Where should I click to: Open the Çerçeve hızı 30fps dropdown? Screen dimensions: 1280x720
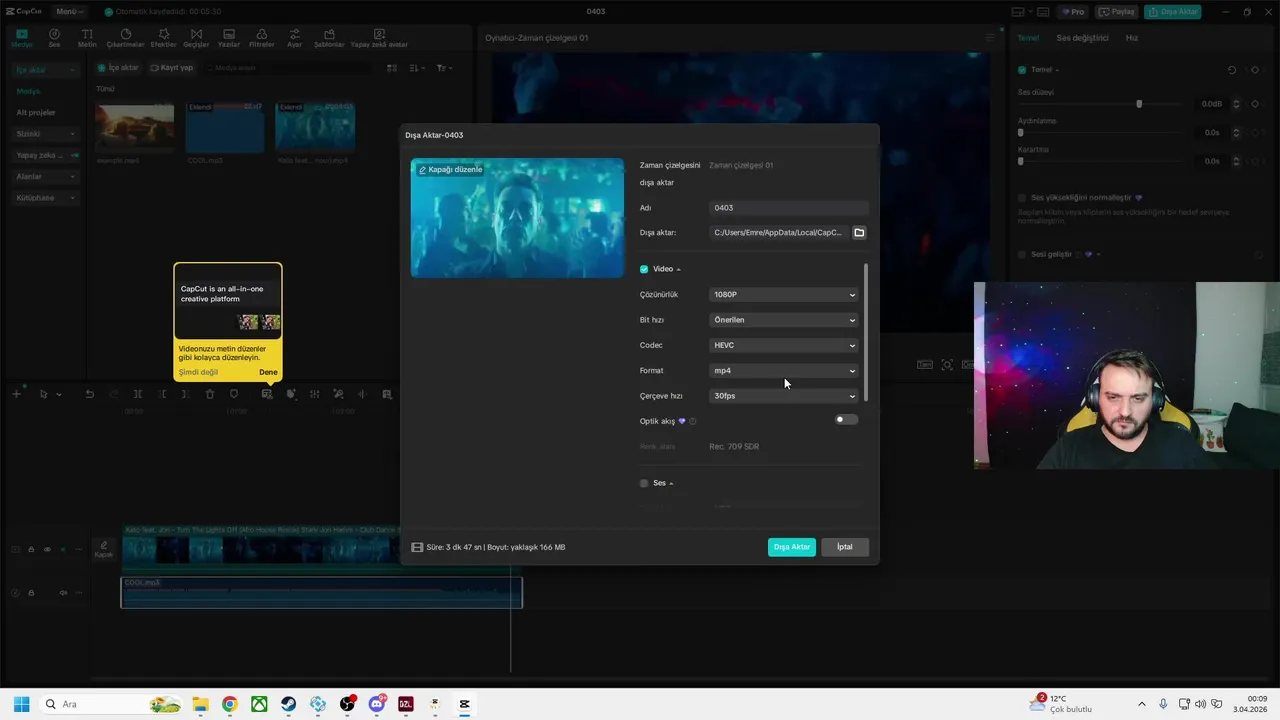(784, 396)
